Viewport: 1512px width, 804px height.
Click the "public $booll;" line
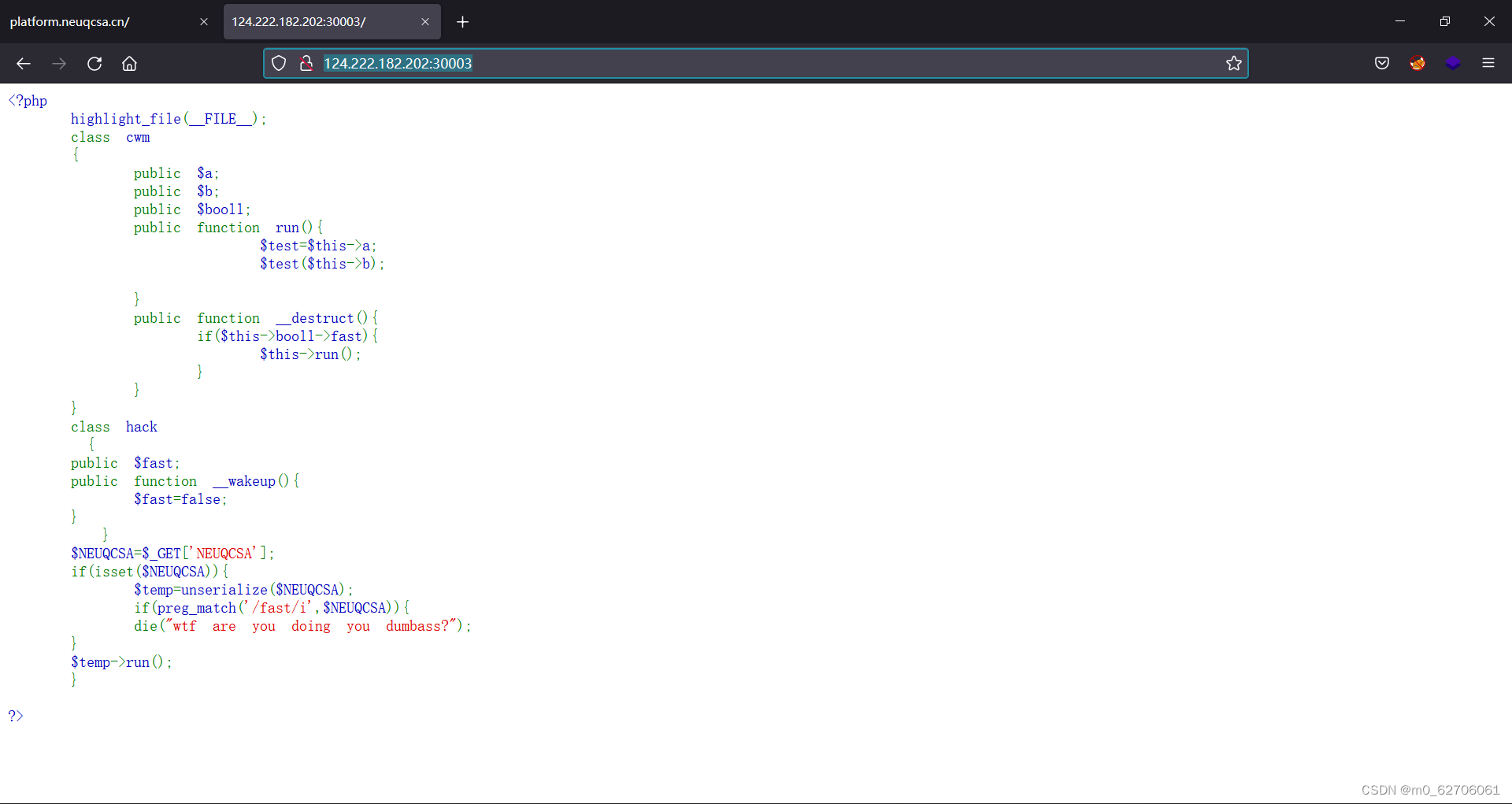(192, 209)
